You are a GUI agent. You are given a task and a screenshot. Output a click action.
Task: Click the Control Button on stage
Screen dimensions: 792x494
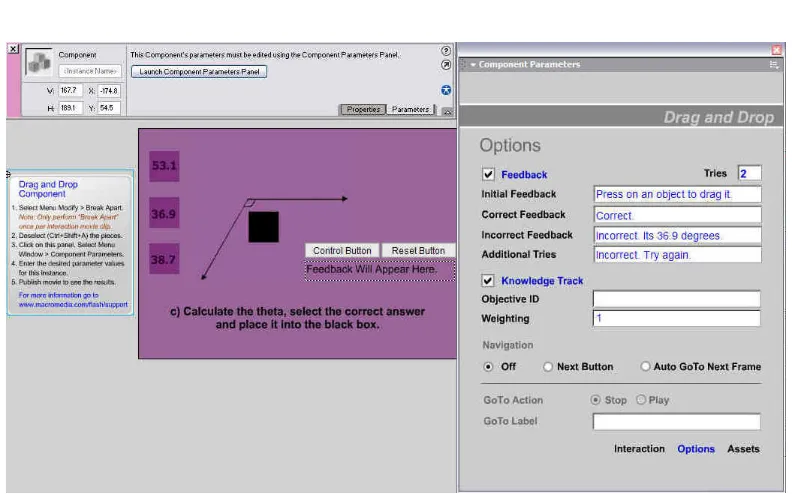point(342,251)
